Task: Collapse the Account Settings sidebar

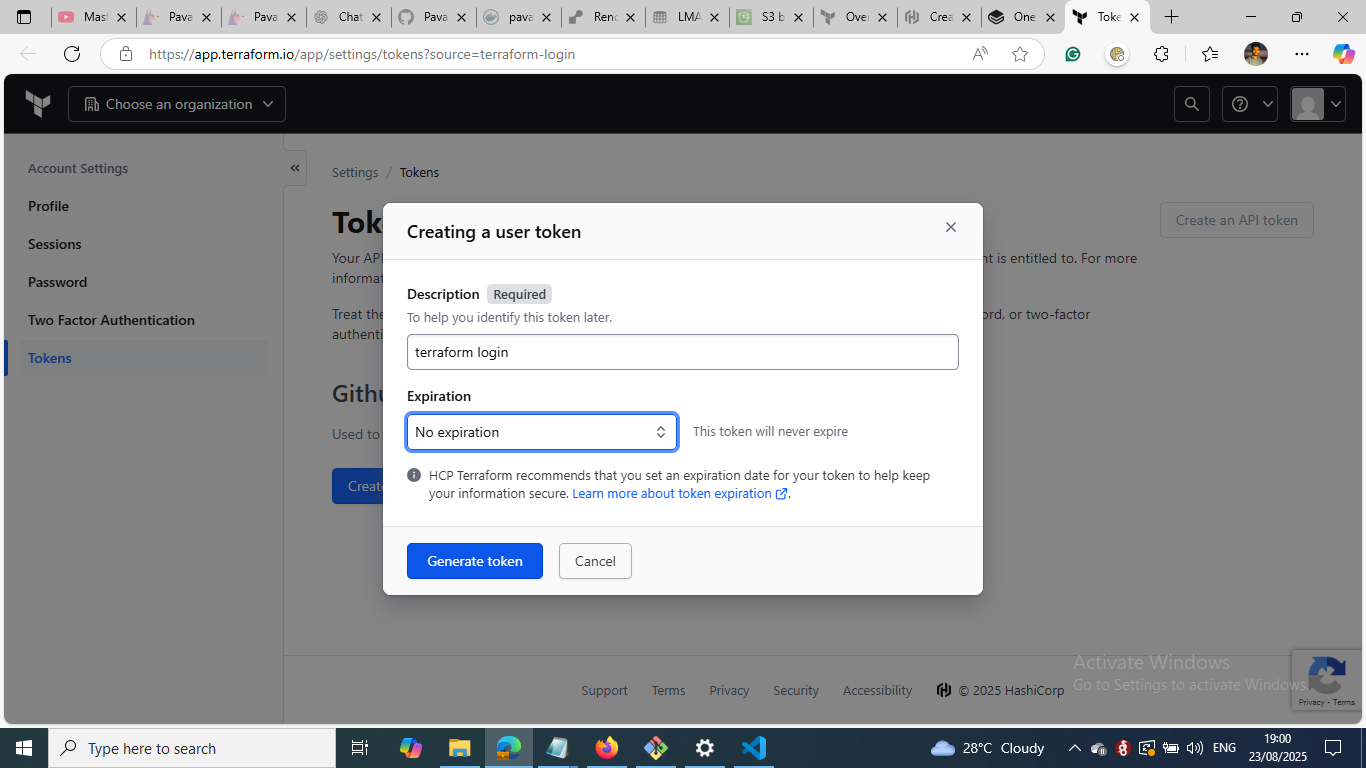Action: point(295,168)
